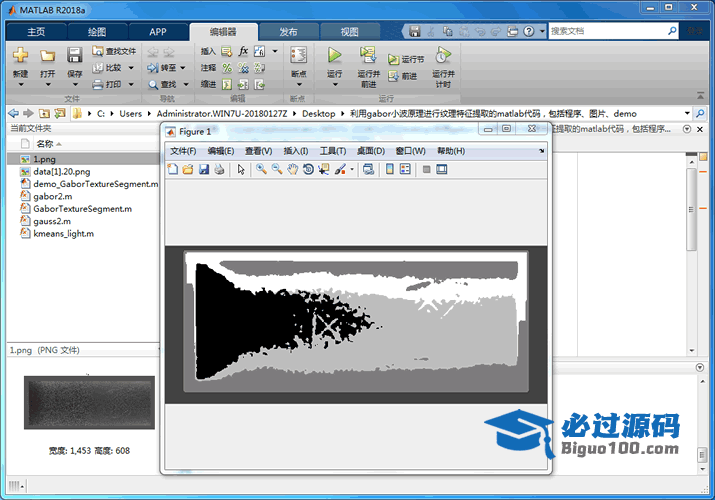Click the green Run button
This screenshot has height=500, width=715.
335,55
